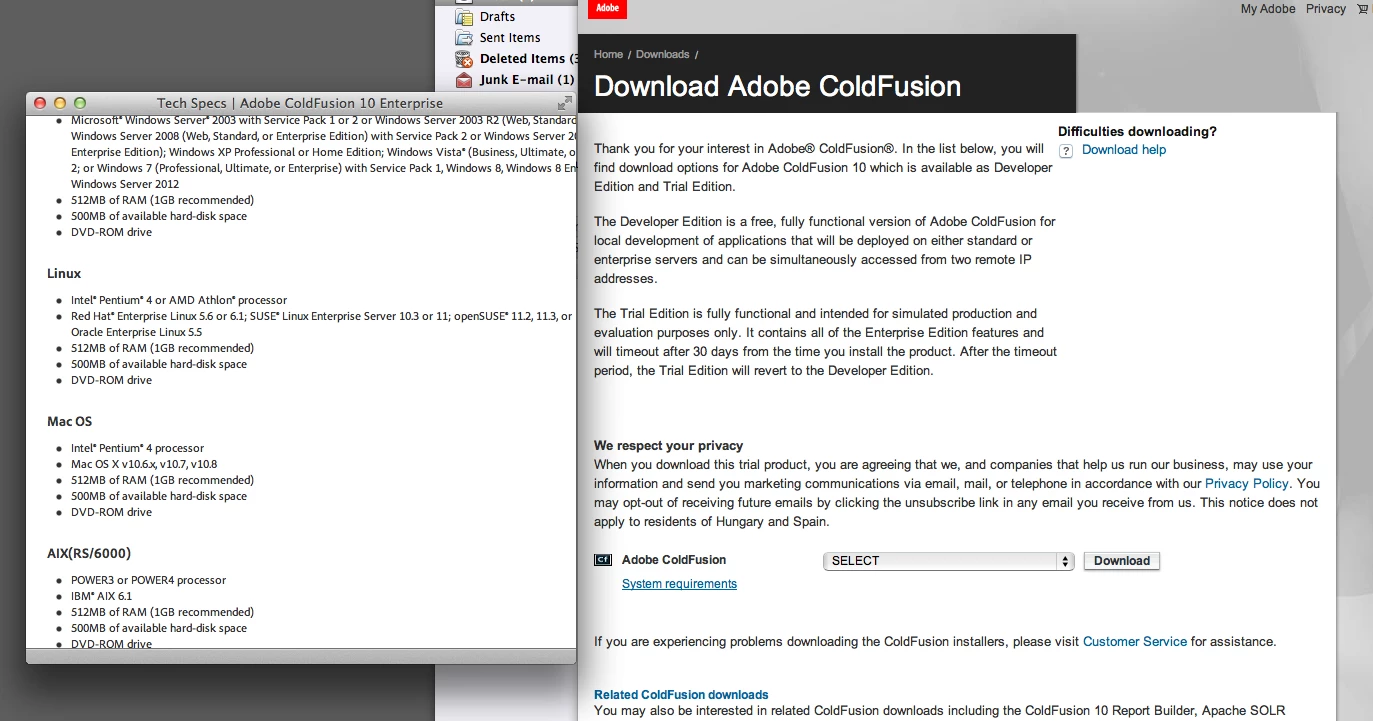Viewport: 1373px width, 721px height.
Task: Click 'Mac OS X v10.6.x, v10.7, v10.8' text
Action: pyautogui.click(x=144, y=464)
